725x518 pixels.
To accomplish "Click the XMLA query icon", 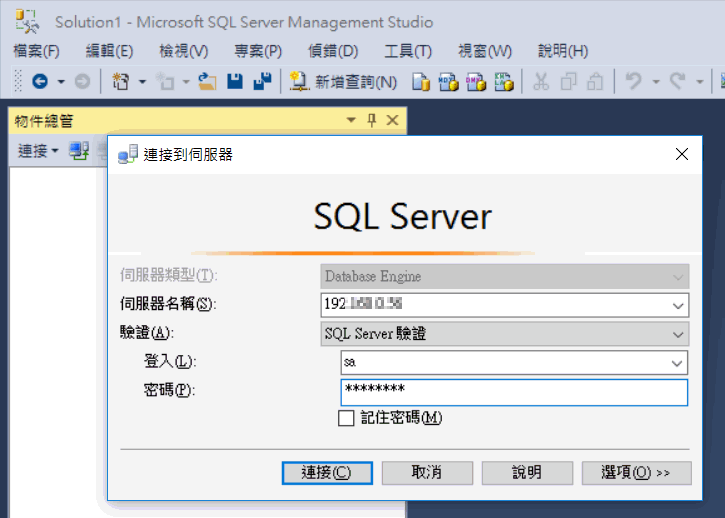I will click(504, 82).
